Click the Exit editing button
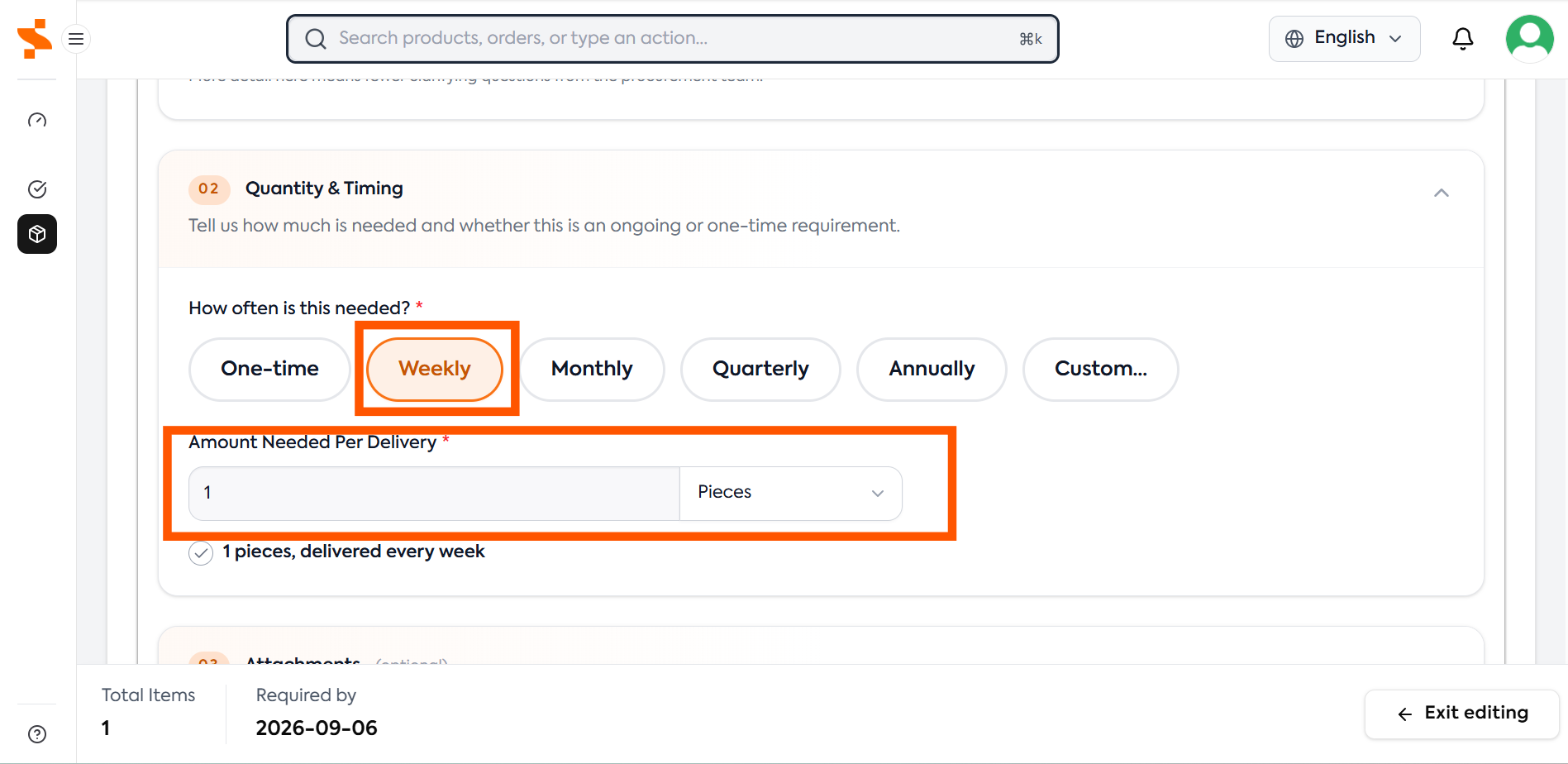 1461,714
